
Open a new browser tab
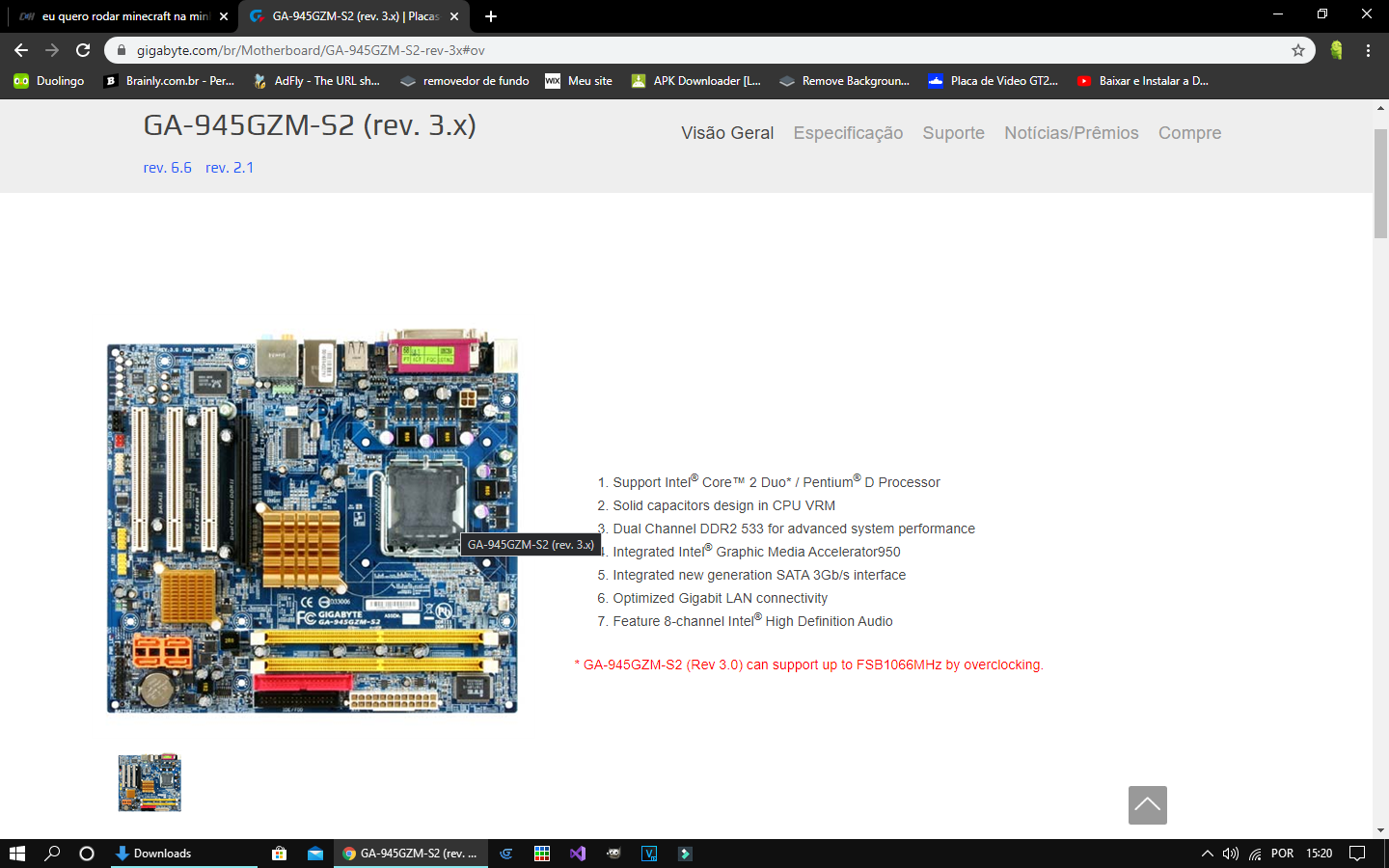tap(491, 16)
